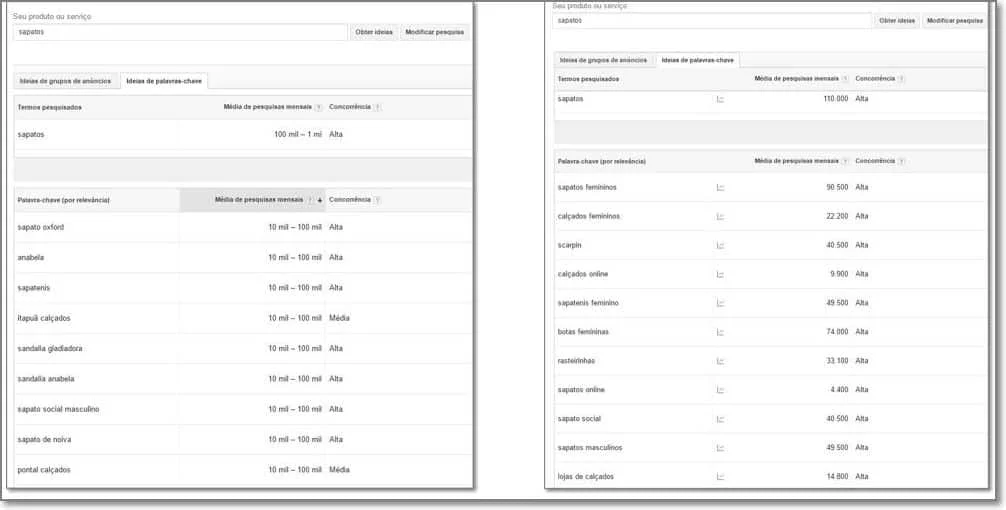Click the chart icon next to rasteirinhas

[720, 361]
